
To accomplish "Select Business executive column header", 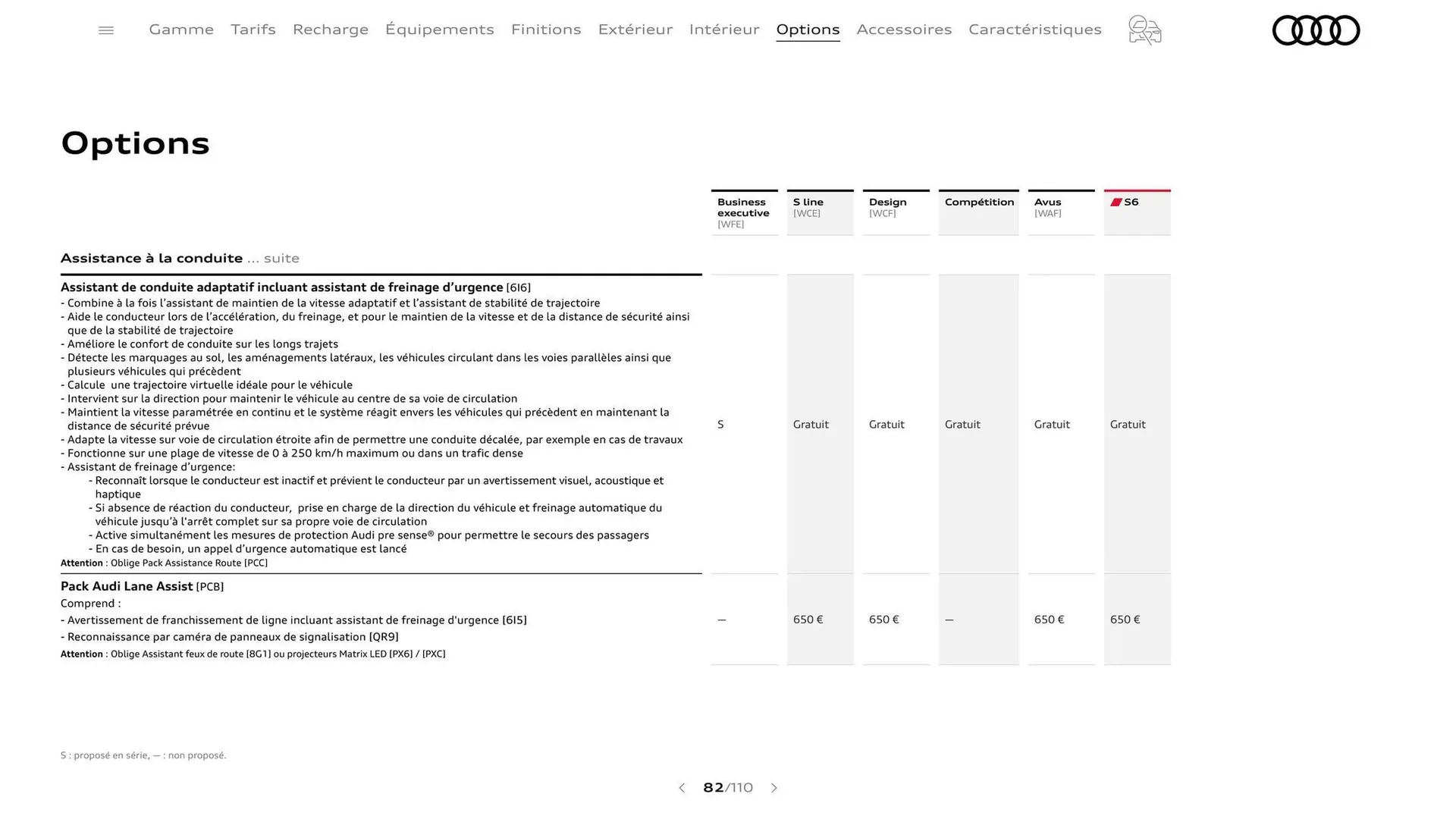I will [x=744, y=212].
